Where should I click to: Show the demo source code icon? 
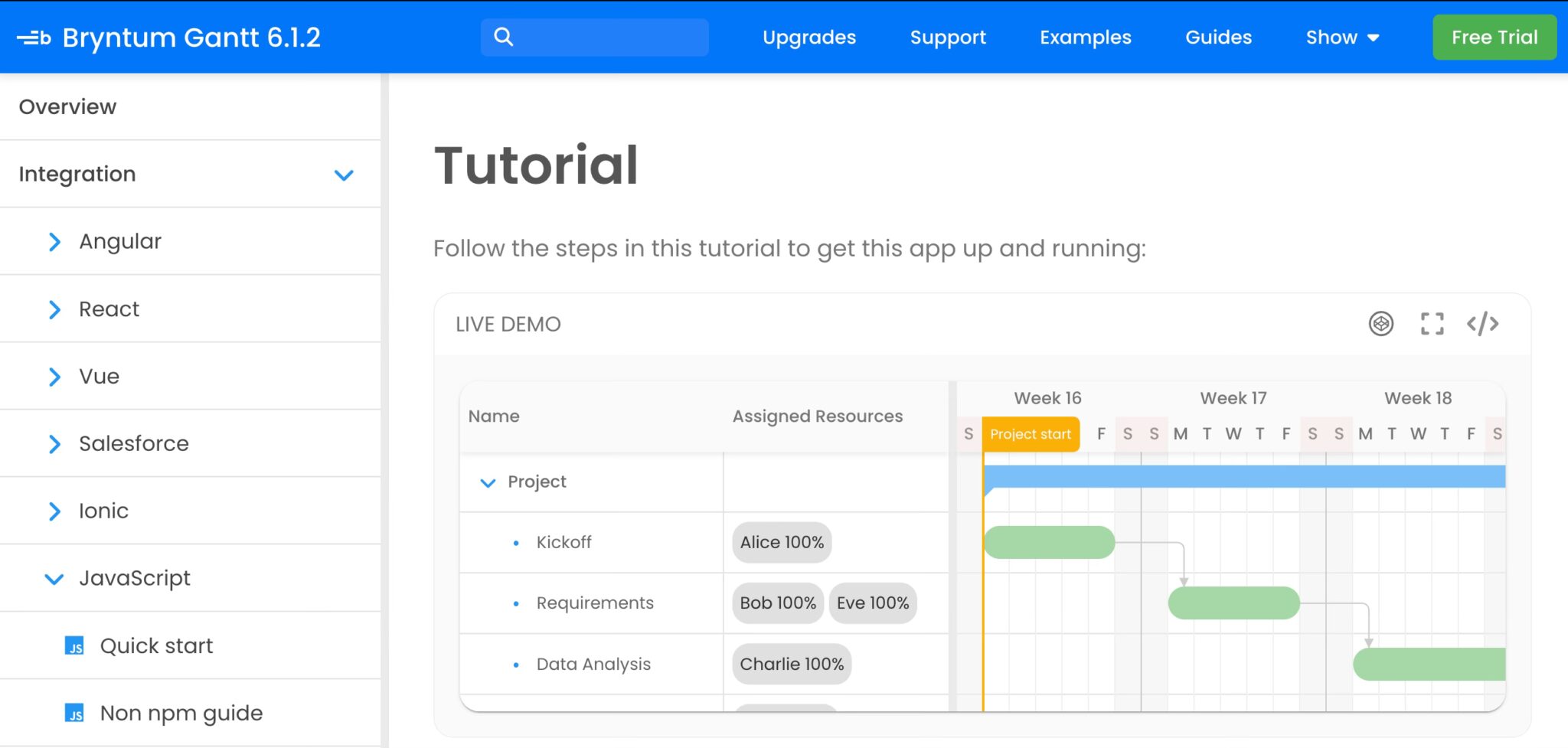tap(1483, 324)
